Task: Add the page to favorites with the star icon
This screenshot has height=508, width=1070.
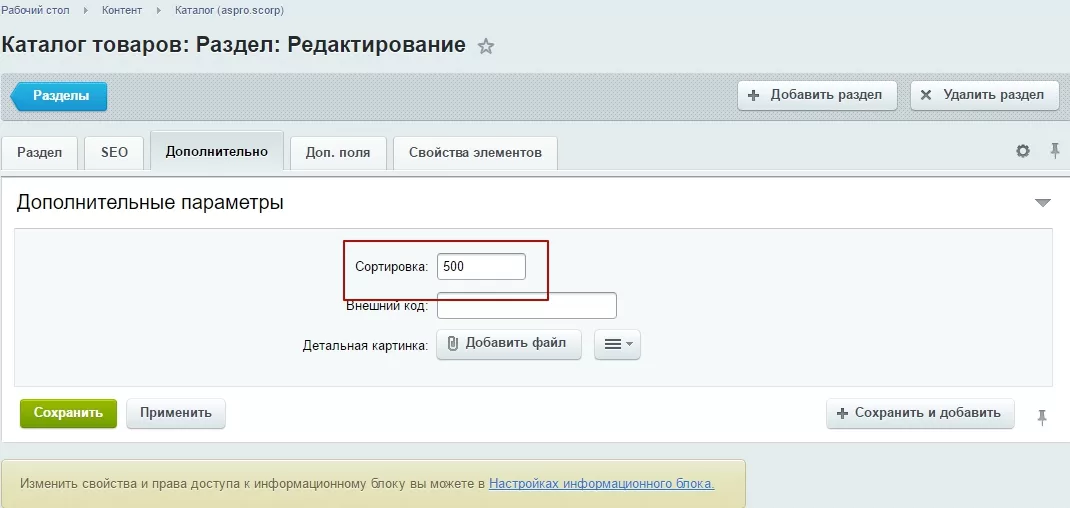Action: [485, 46]
